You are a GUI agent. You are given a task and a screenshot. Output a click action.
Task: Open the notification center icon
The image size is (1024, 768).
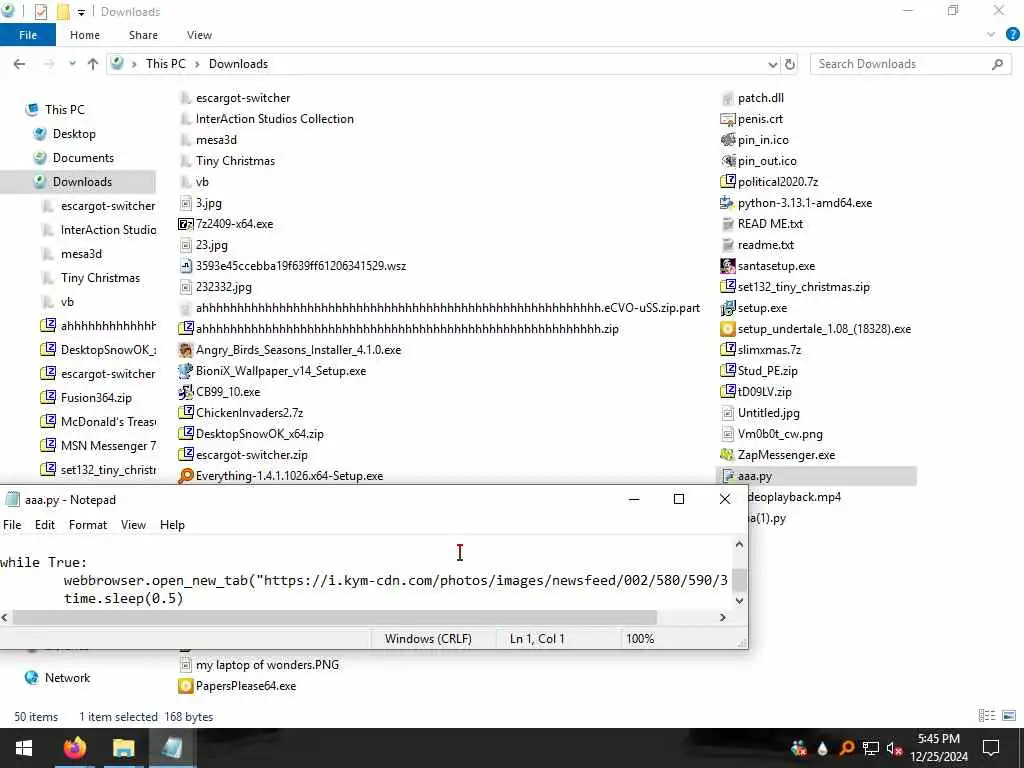[x=991, y=748]
